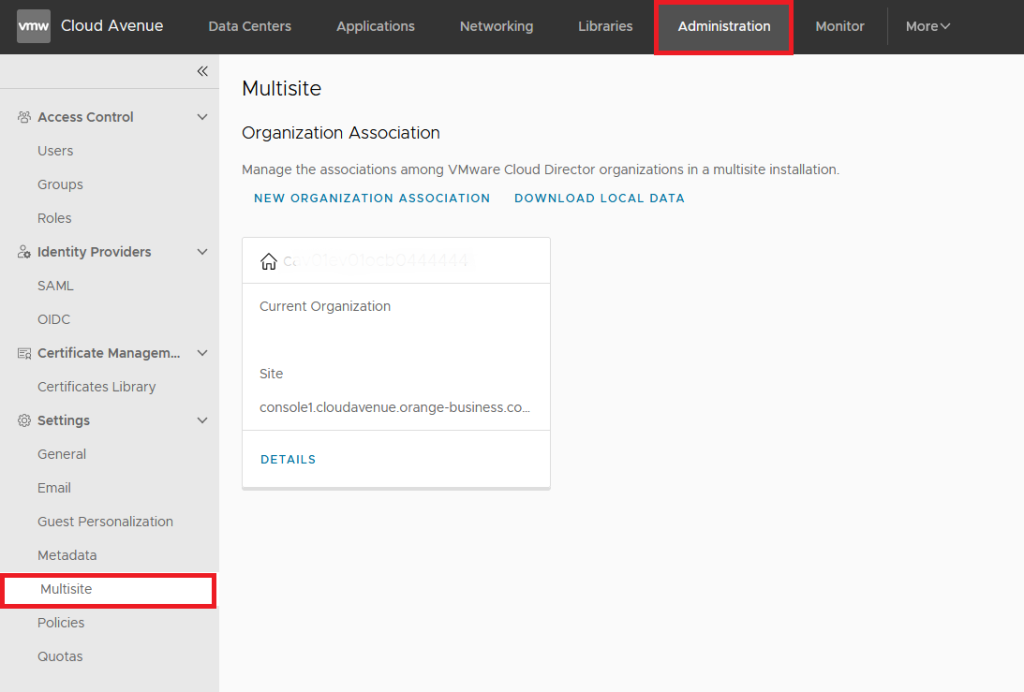
Task: Open the More dropdown menu
Action: [927, 26]
